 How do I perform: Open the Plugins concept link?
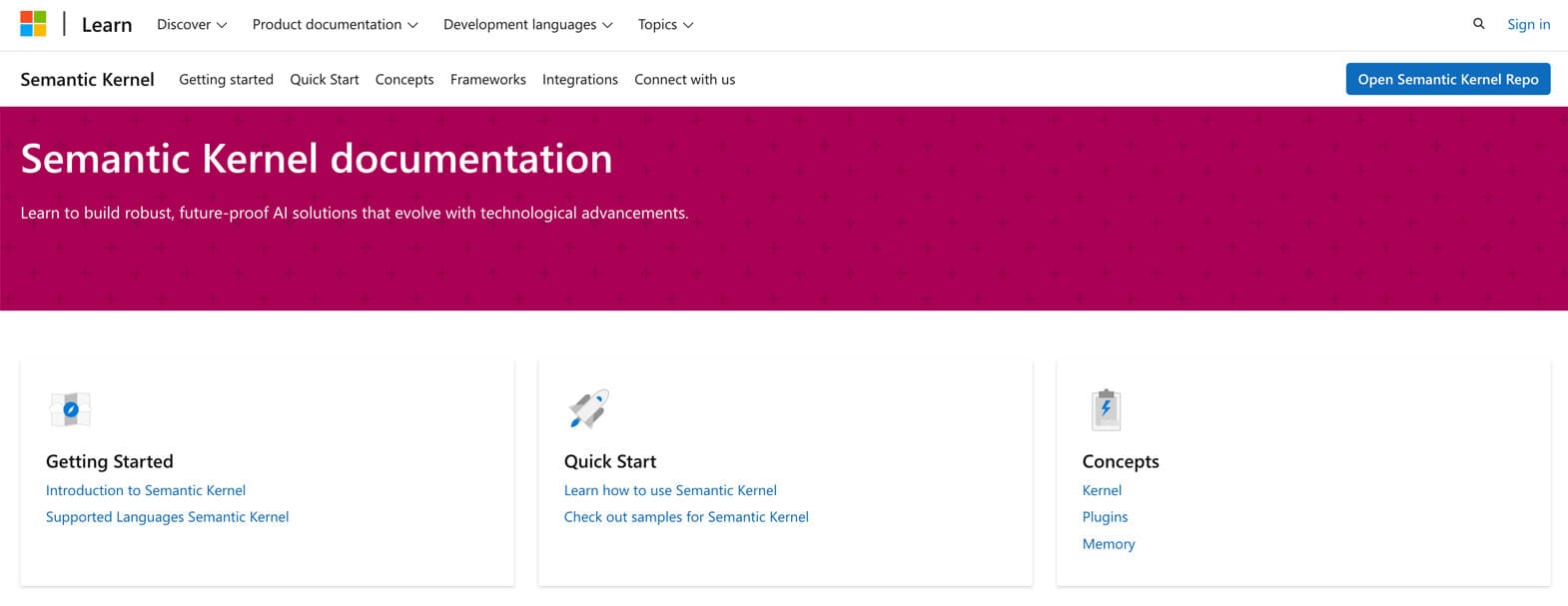pos(1105,517)
